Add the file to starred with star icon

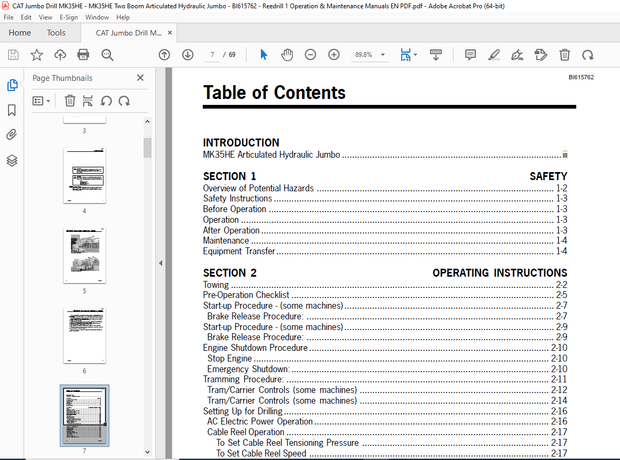(37, 55)
